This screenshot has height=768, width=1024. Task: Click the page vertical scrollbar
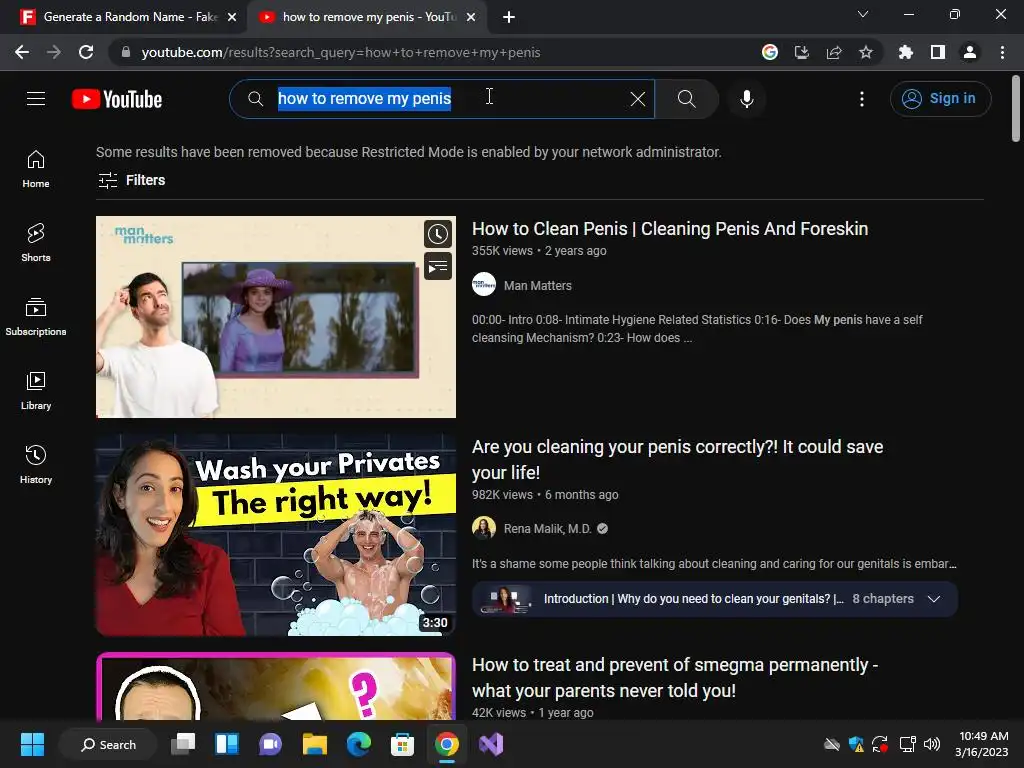click(1016, 108)
